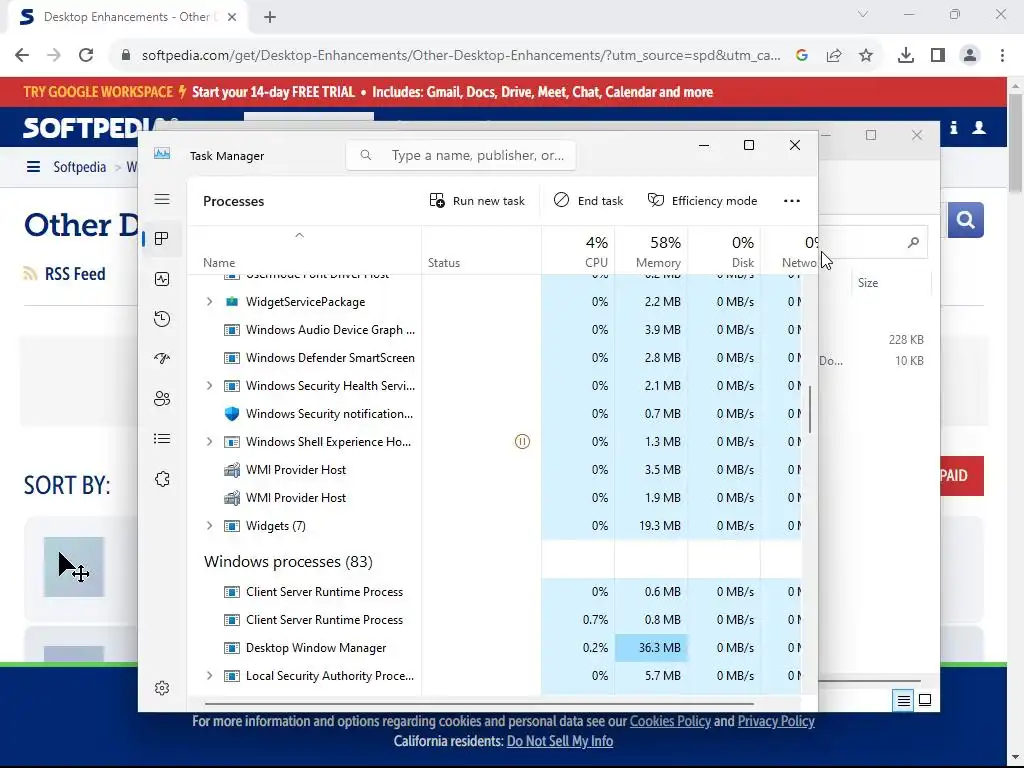The image size is (1024, 768).
Task: Open Users icon in Task Manager sidebar
Action: pyautogui.click(x=162, y=398)
